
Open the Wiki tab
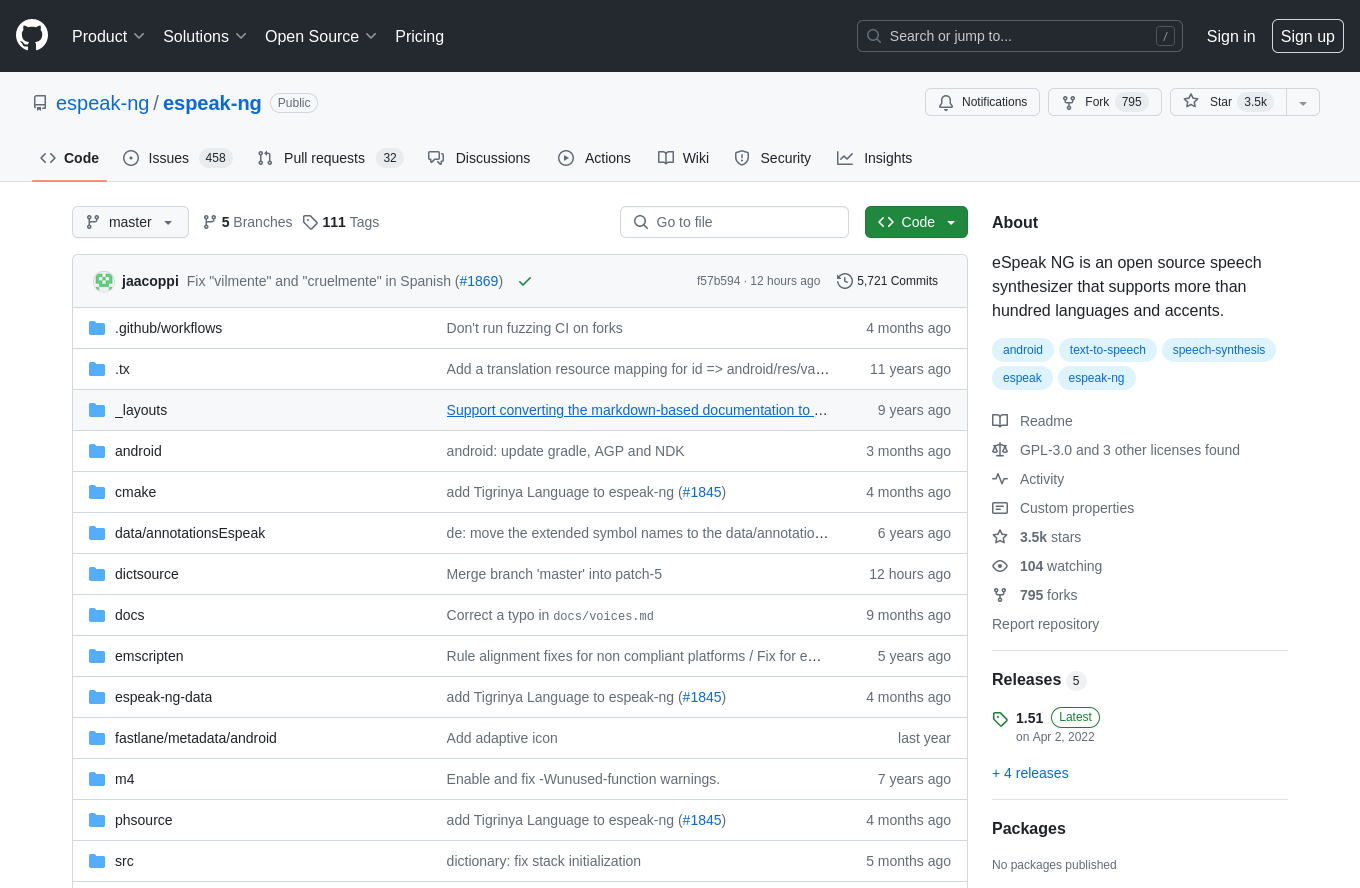pos(683,158)
